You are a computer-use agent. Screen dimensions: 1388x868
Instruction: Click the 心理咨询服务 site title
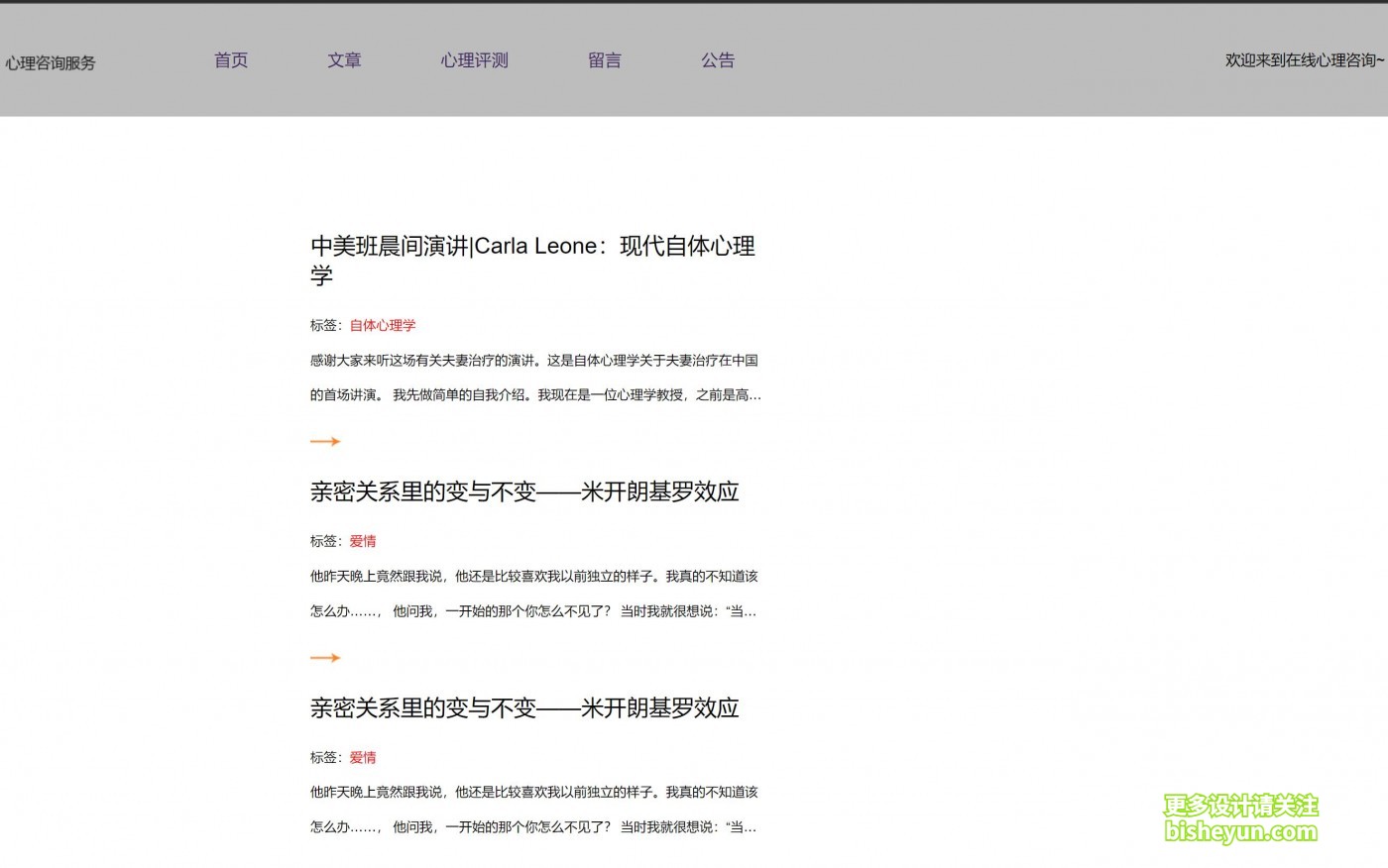click(51, 62)
